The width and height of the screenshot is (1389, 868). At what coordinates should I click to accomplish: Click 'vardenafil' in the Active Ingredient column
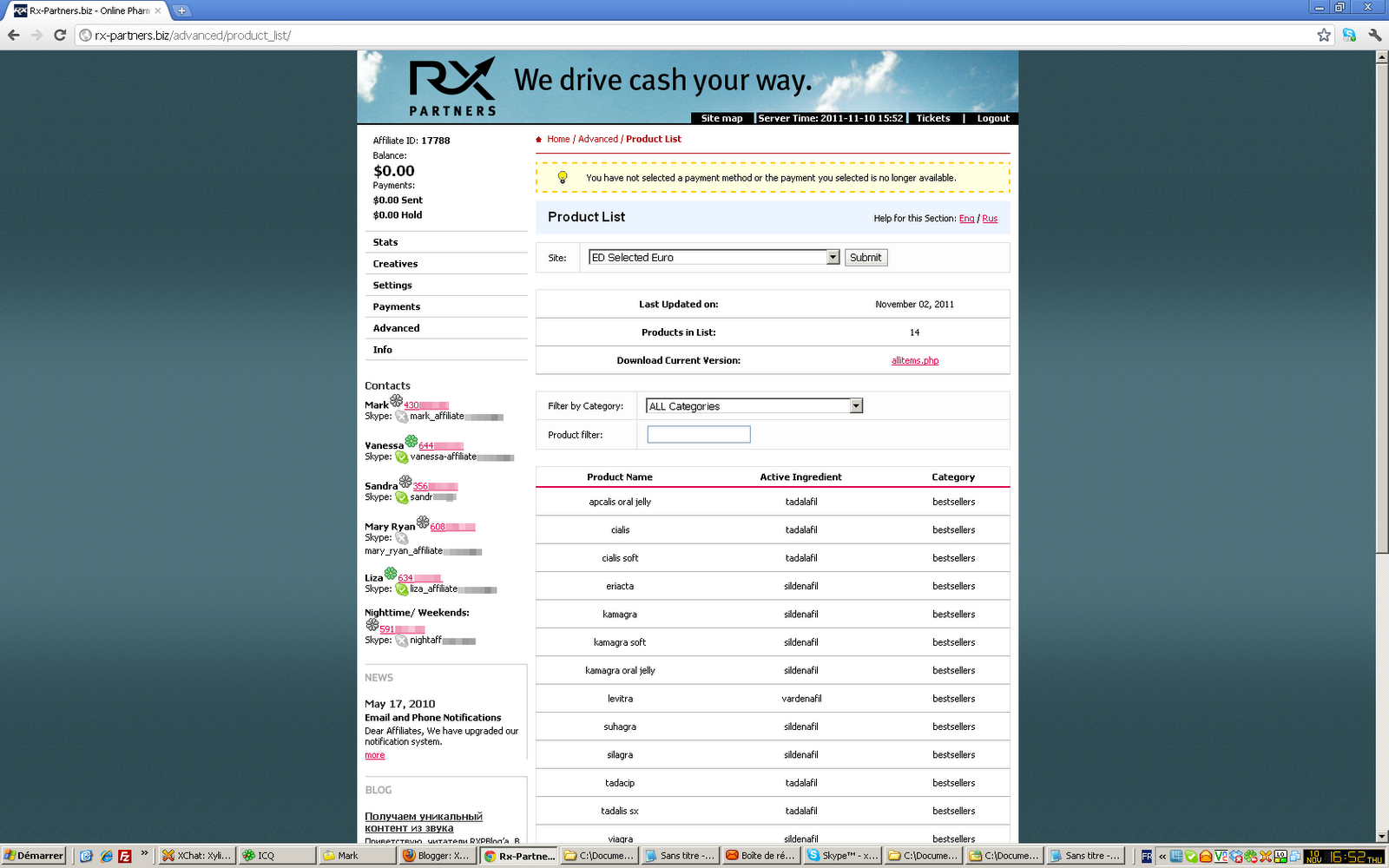tap(801, 699)
